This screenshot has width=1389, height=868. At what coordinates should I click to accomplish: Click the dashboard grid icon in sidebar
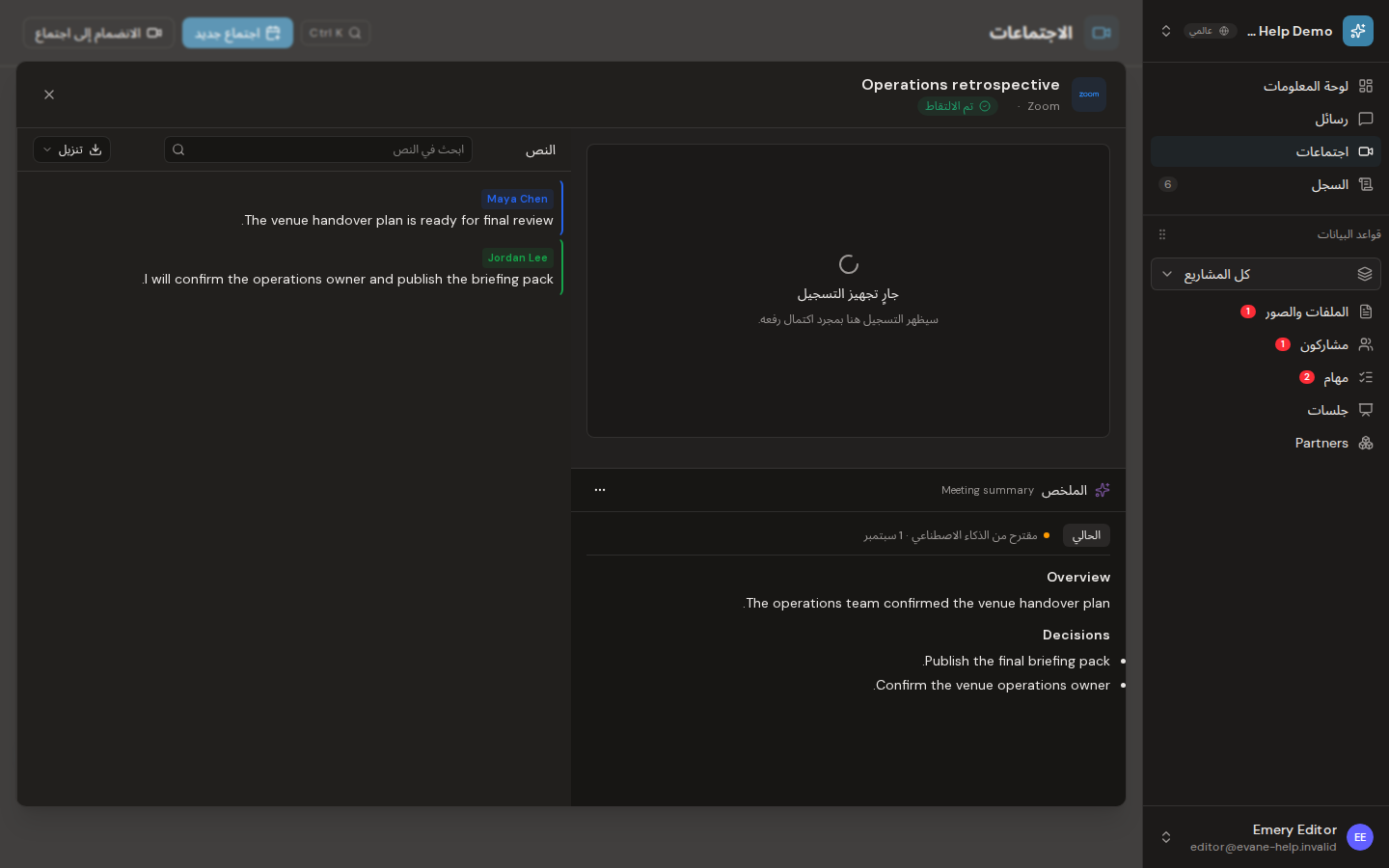[x=1366, y=86]
